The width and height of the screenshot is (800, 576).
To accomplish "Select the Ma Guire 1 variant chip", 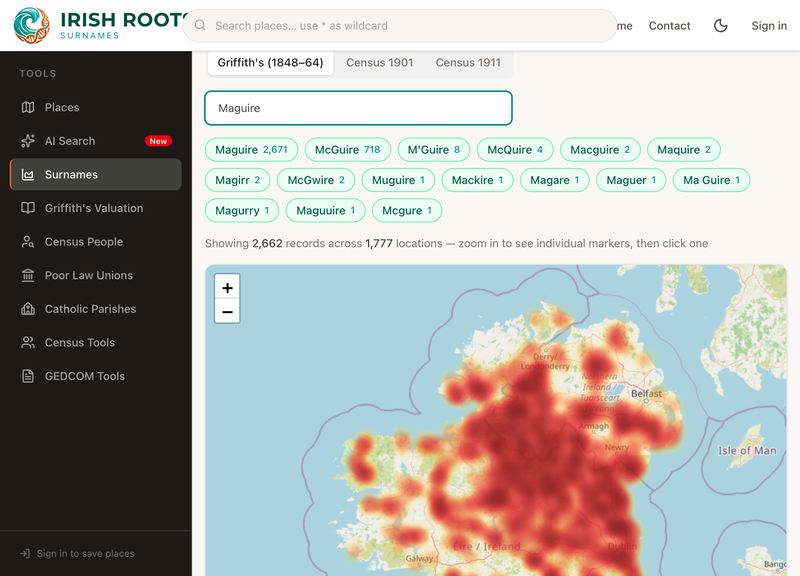I will pos(711,180).
